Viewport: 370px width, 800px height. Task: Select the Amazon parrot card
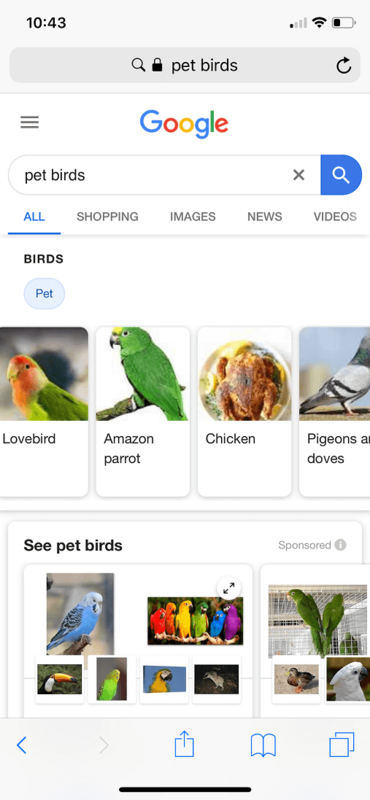pyautogui.click(x=143, y=412)
